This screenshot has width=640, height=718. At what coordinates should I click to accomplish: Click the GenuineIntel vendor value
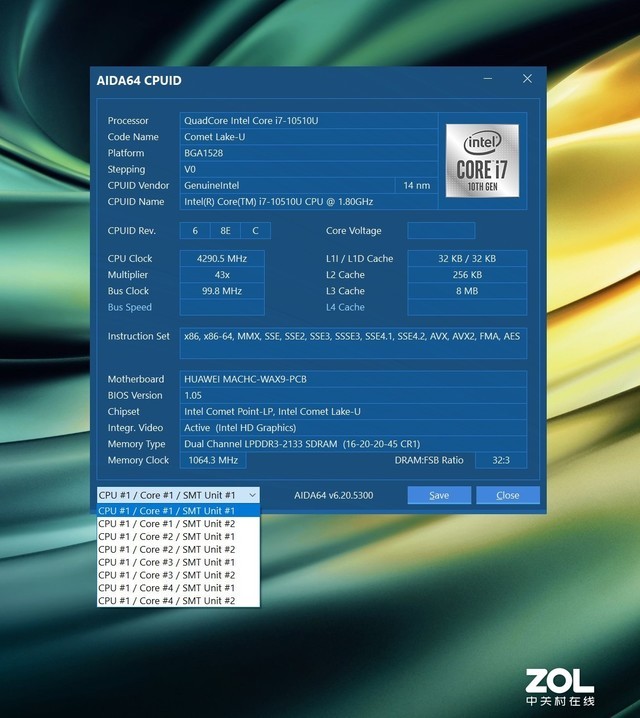(287, 185)
